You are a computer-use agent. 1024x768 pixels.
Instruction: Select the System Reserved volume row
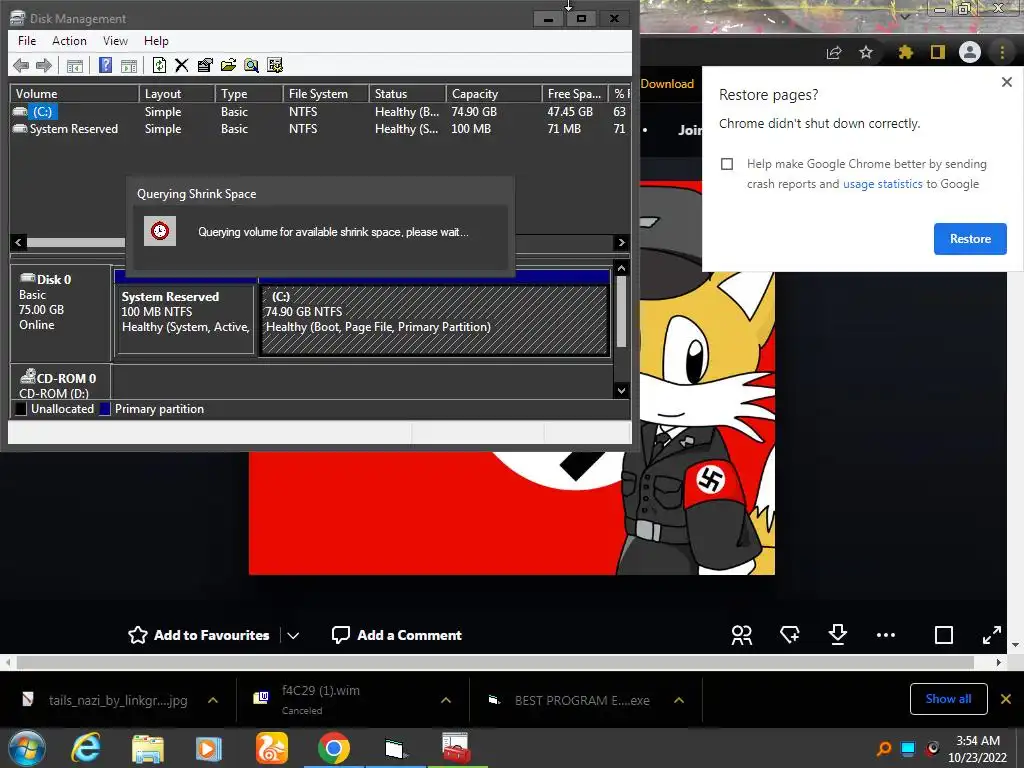click(x=320, y=129)
